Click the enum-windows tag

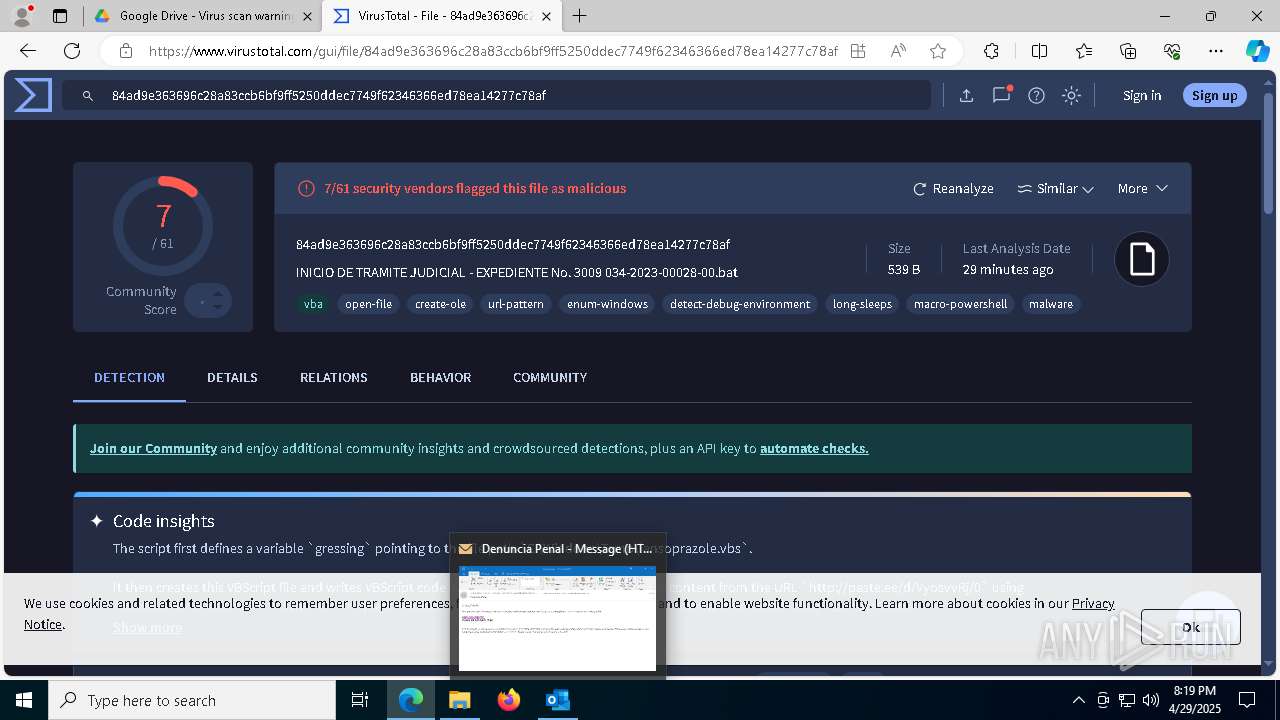(607, 304)
